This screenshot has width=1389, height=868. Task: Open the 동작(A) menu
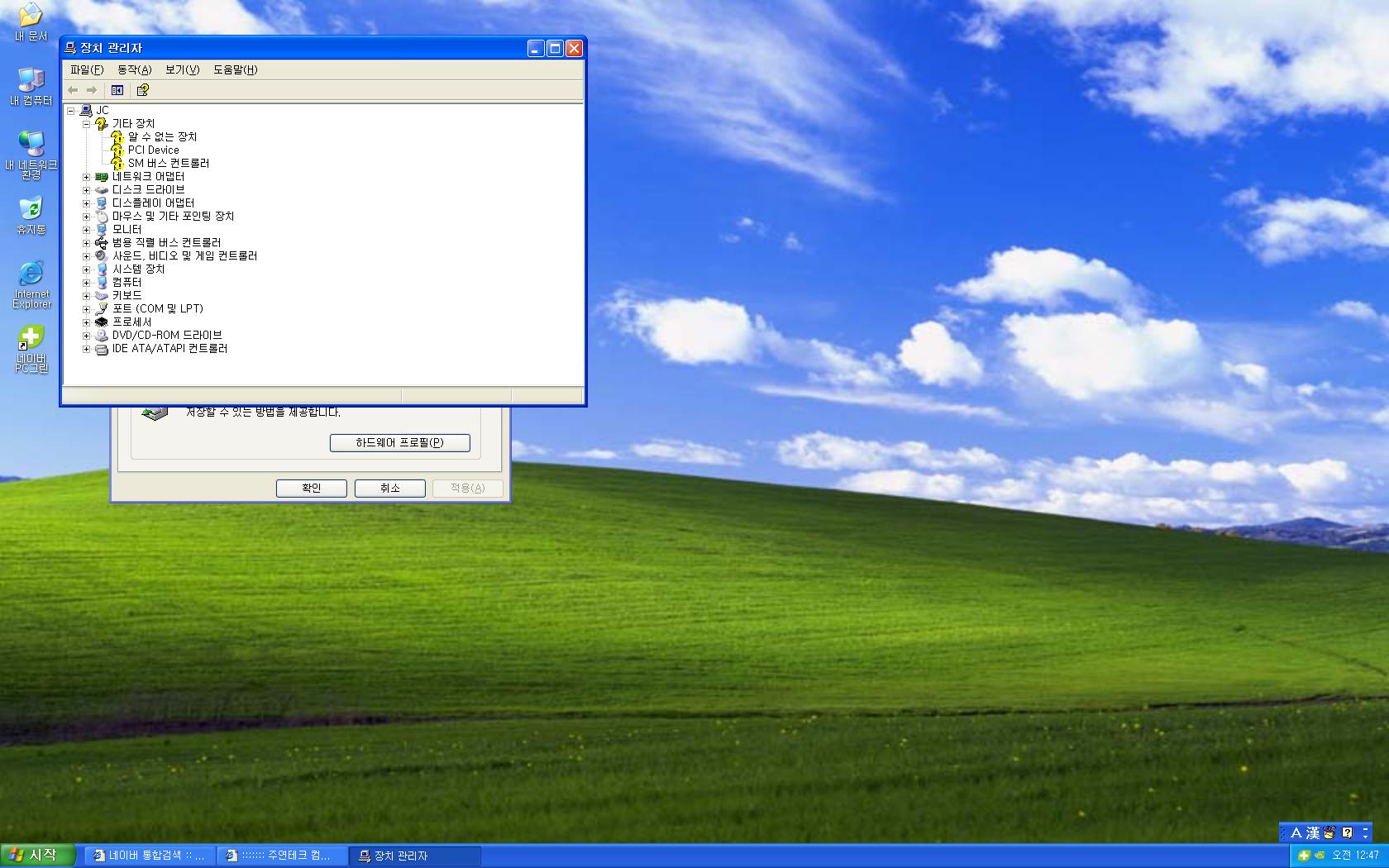coord(135,69)
